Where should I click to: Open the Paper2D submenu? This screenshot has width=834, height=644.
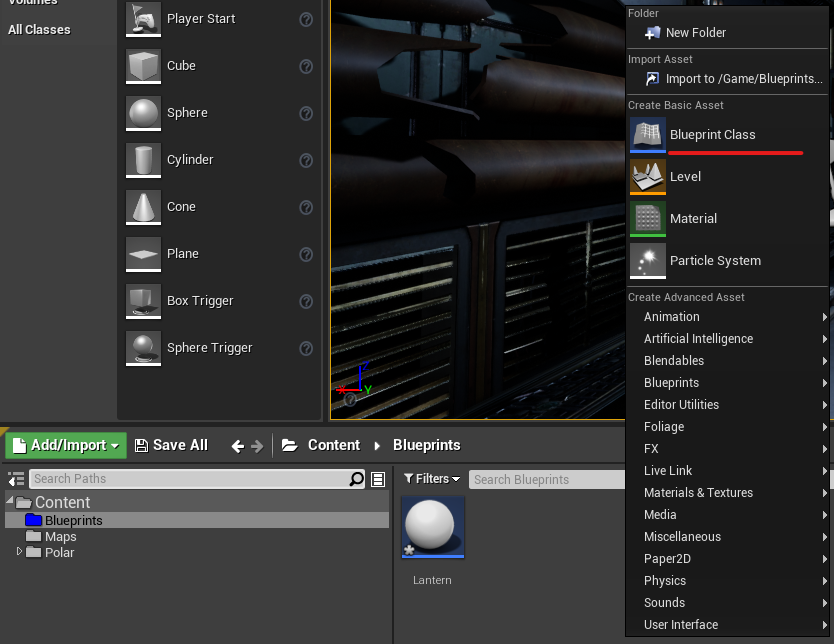727,559
